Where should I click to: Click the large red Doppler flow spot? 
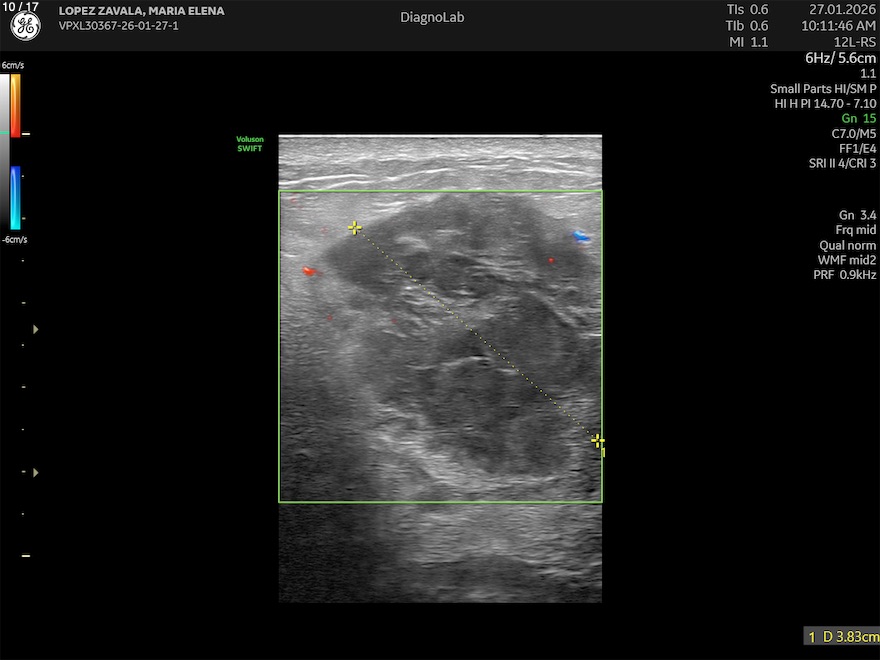click(310, 271)
